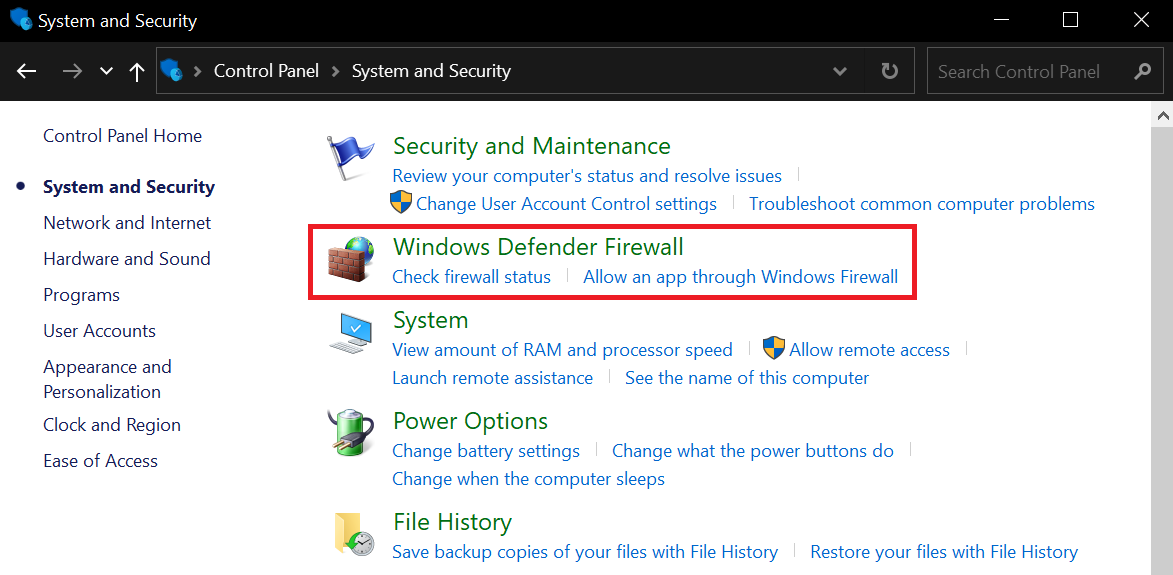Click the Security and Maintenance flag icon

click(349, 159)
